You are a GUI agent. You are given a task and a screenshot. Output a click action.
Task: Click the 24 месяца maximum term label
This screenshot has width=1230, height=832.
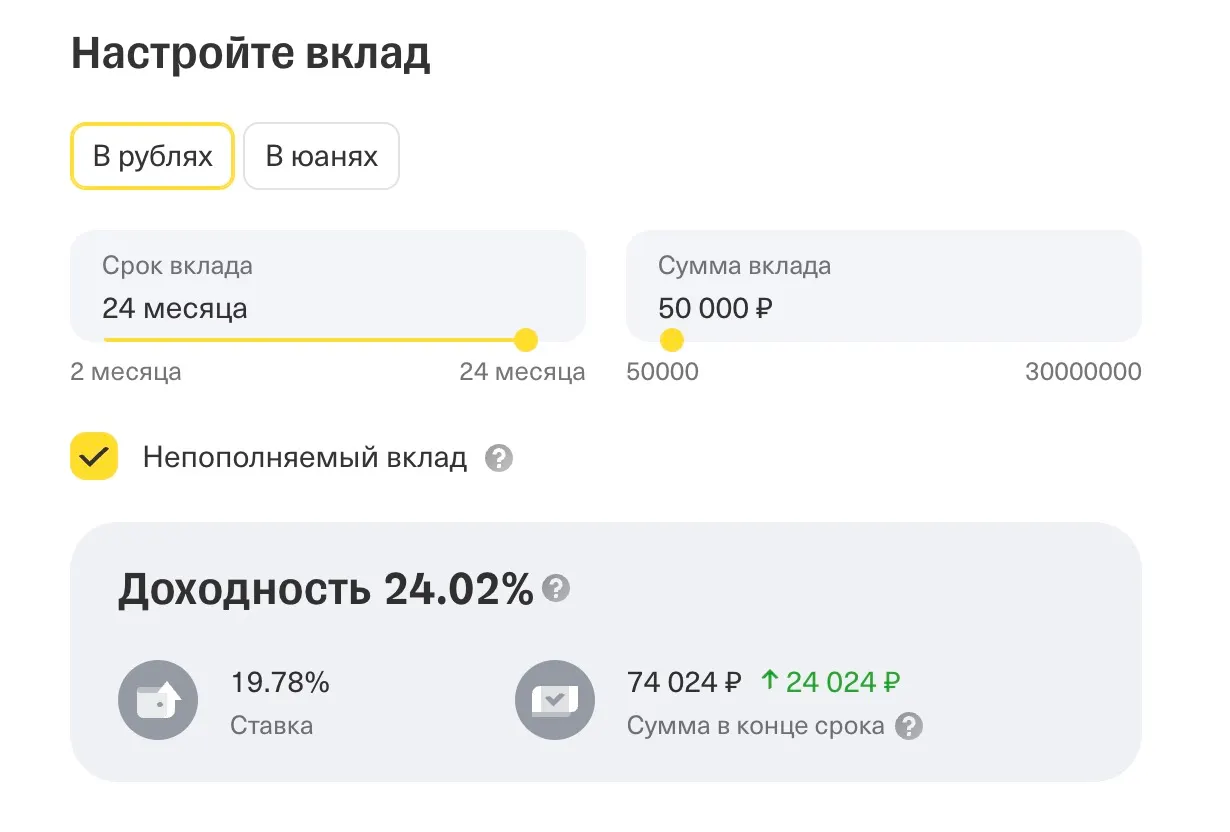[x=522, y=373]
